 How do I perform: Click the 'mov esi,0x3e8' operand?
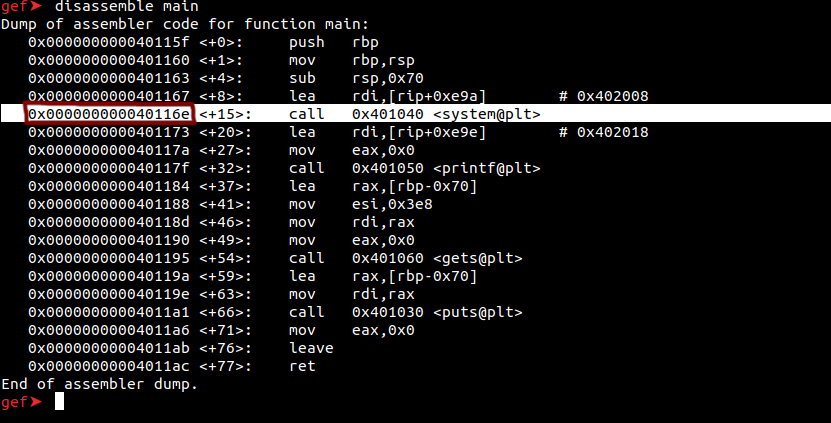(x=392, y=204)
